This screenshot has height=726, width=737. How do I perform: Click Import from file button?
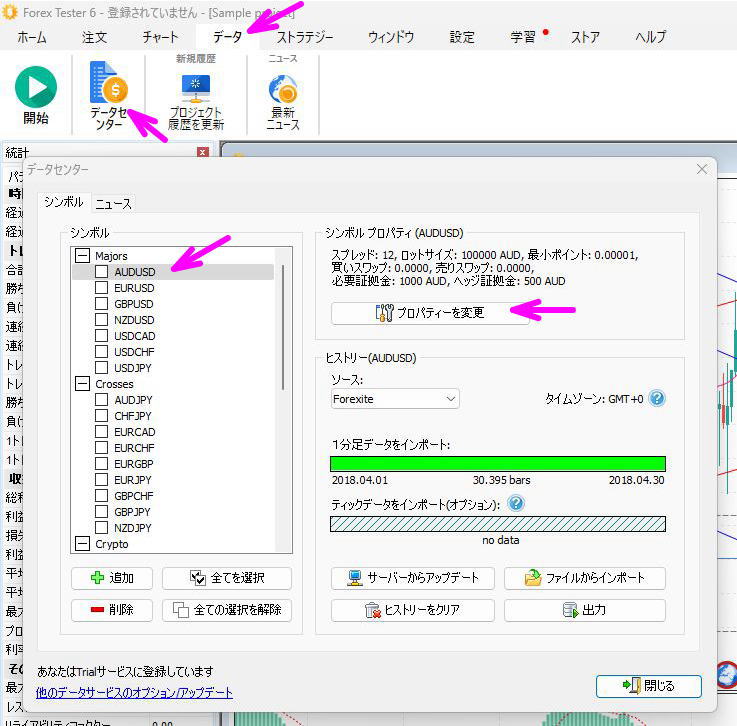pyautogui.click(x=585, y=578)
